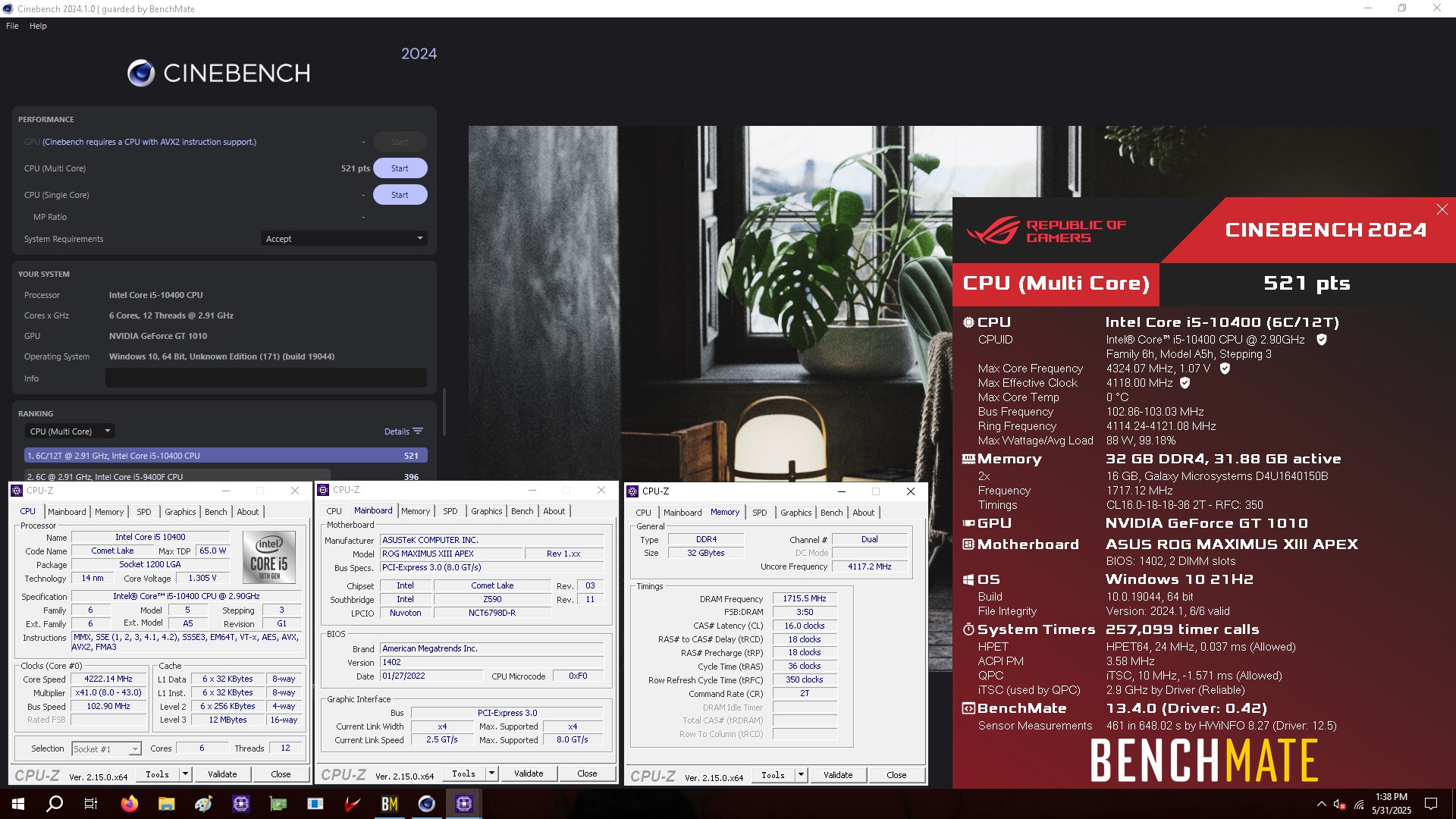Click the muted volume tray icon
The width and height of the screenshot is (1456, 819).
(1340, 805)
